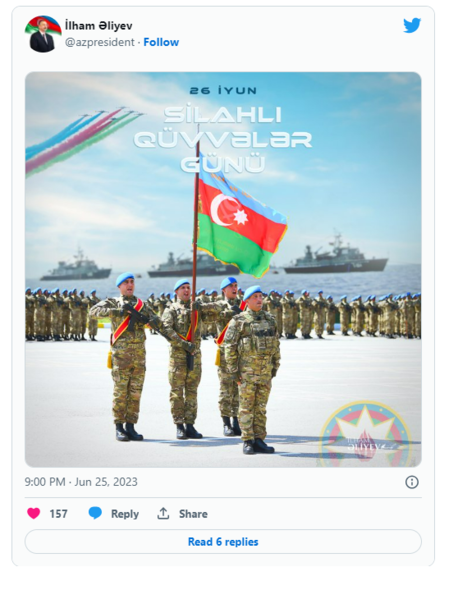Open İlham Əliyev profile avatar

(x=43, y=34)
